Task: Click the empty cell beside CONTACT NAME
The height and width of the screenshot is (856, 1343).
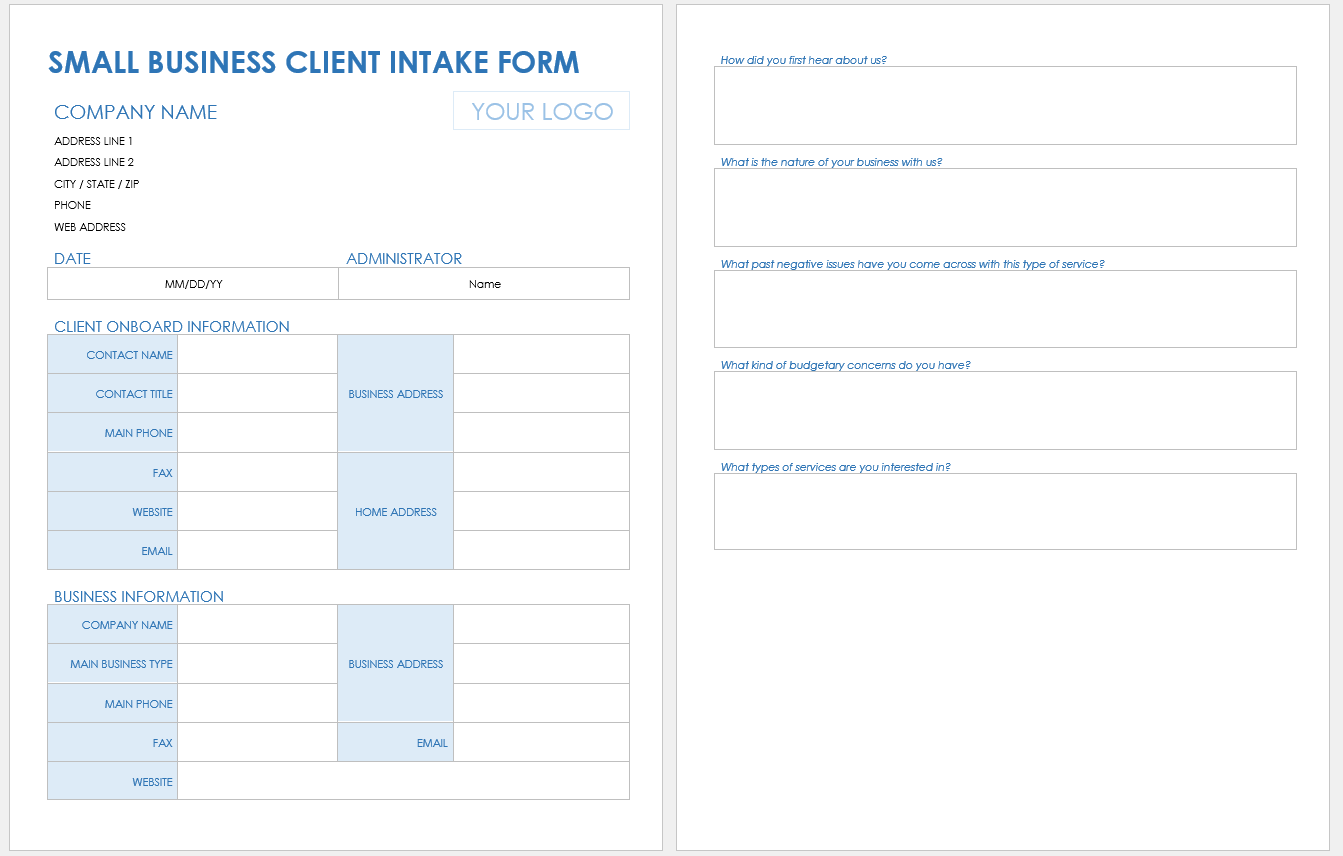Action: point(257,355)
